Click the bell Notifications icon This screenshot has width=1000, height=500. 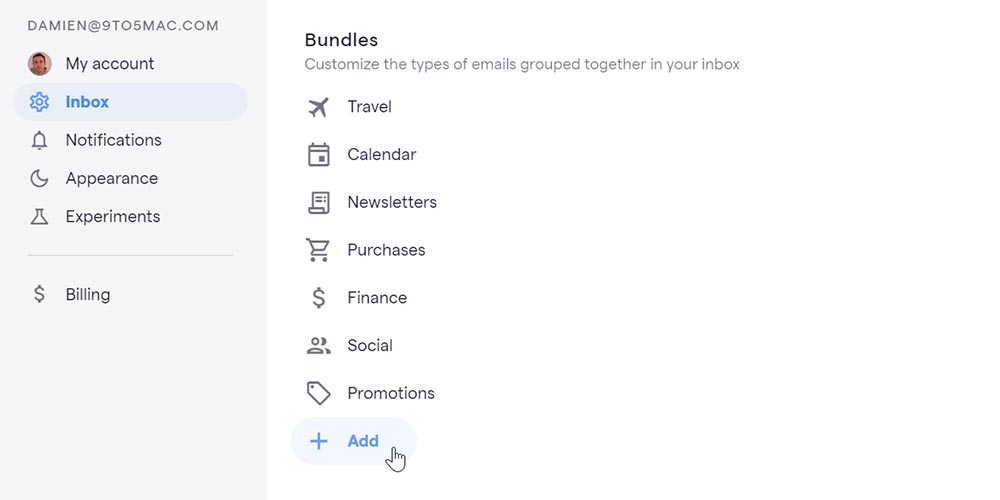[x=39, y=140]
